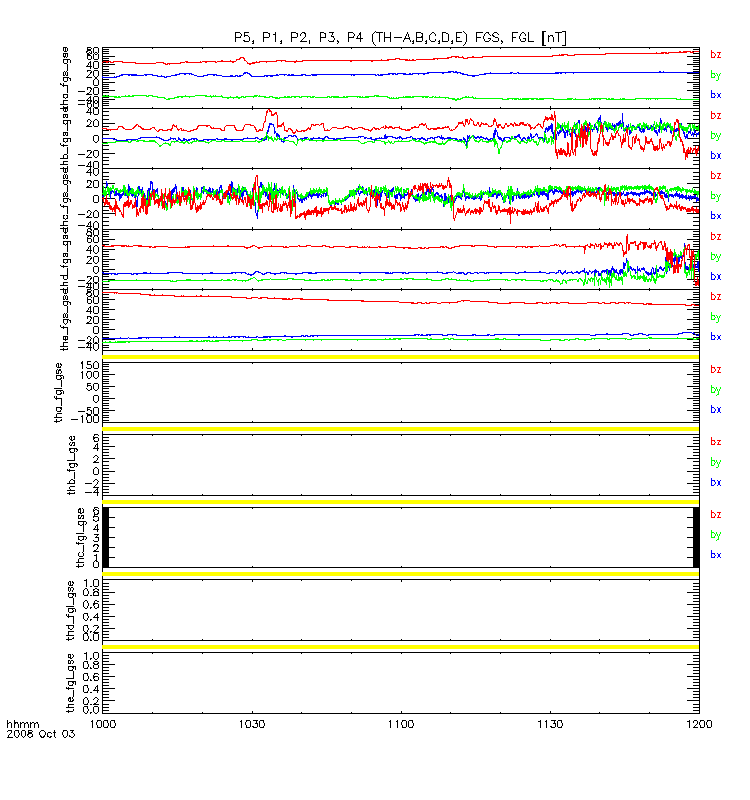Click the -100 tick value on tha_fgl_gse axis
Viewport: 750px width, 800px height.
pos(85,419)
